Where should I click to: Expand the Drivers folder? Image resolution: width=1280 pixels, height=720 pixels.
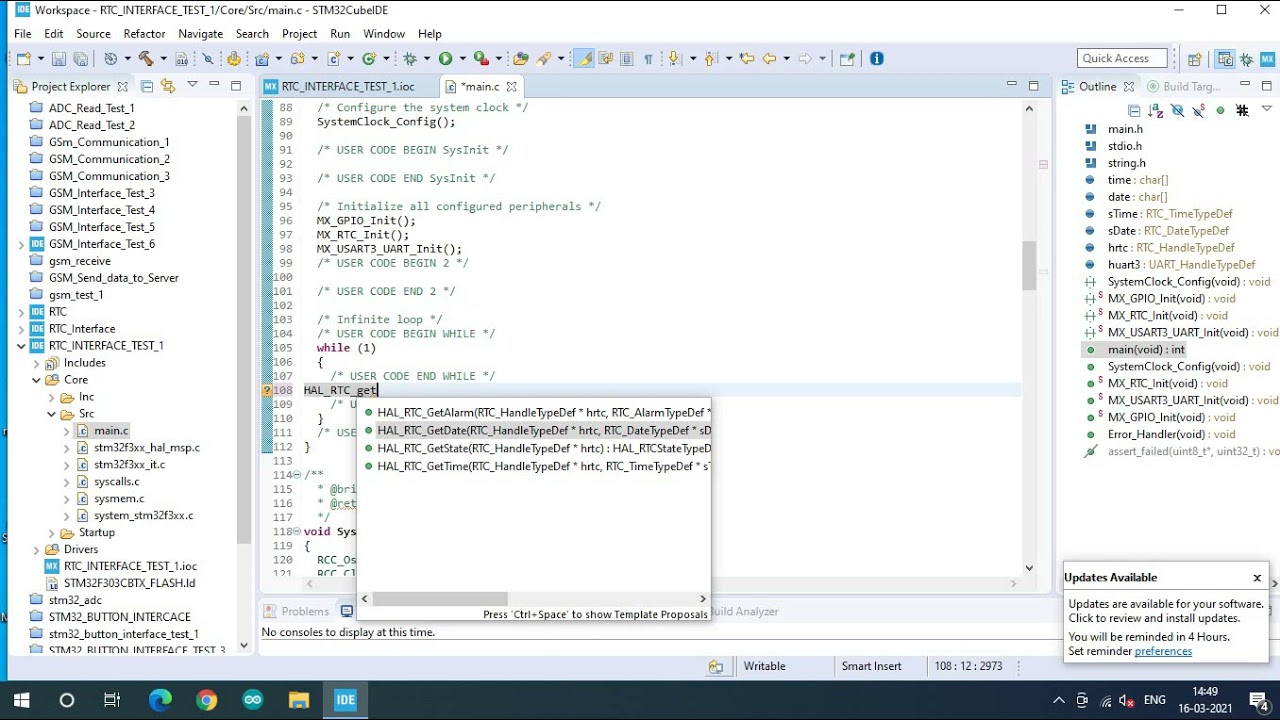click(x=37, y=550)
